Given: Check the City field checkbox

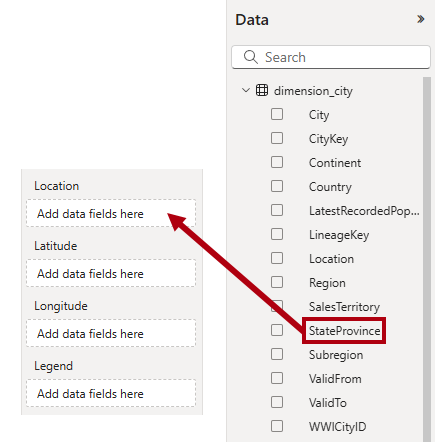Looking at the screenshot, I should (x=277, y=114).
